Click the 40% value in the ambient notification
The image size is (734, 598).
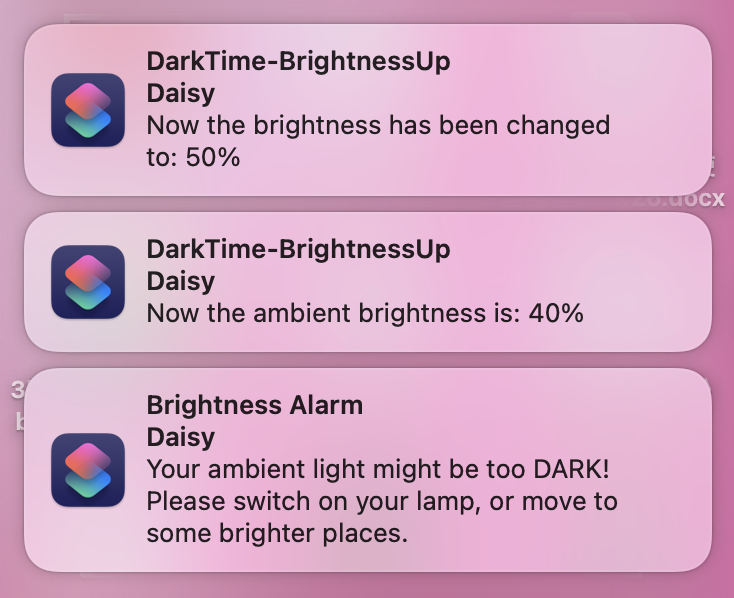coord(556,313)
